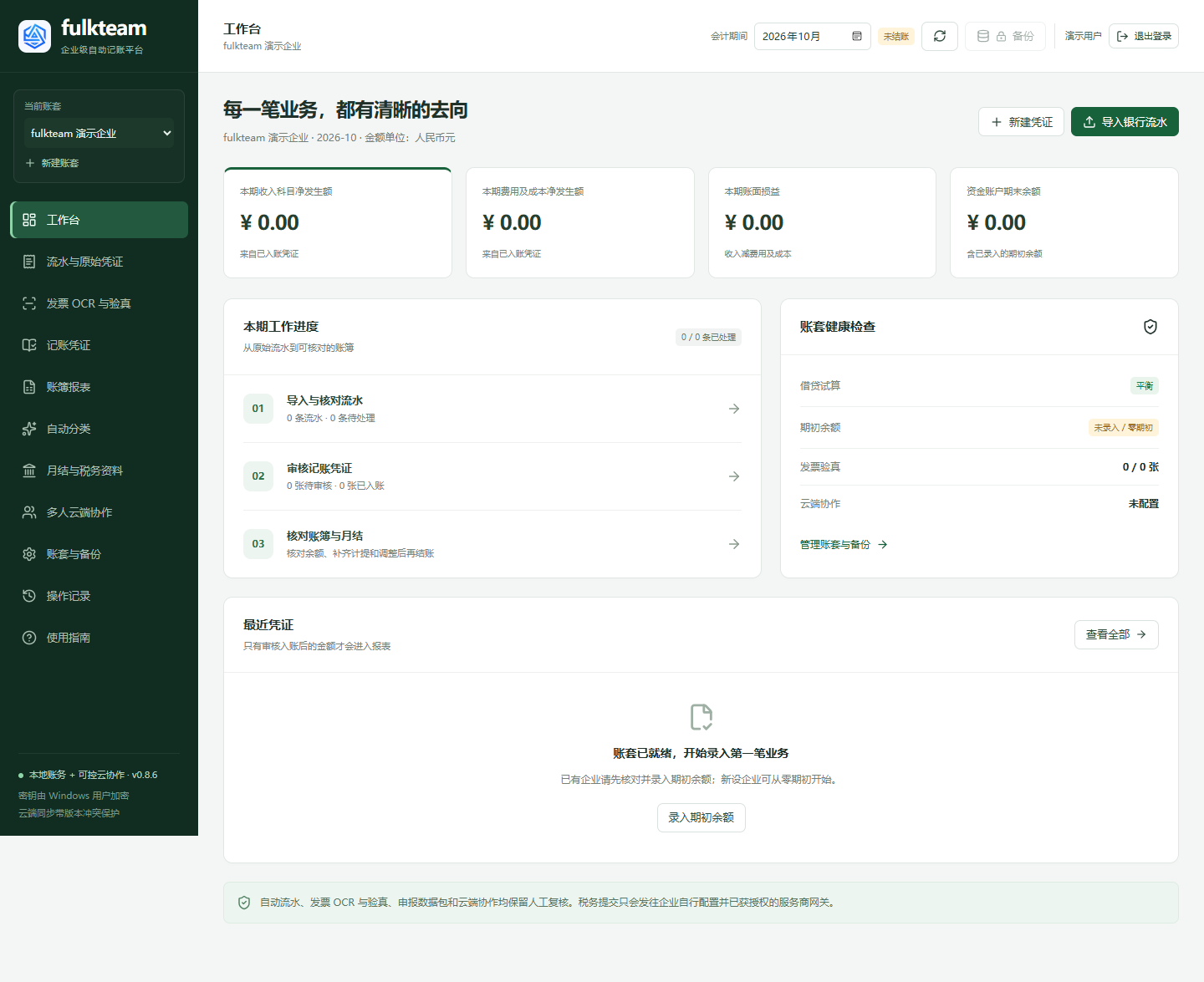1204x982 pixels.
Task: Click the plus icon beside 新建账套
Action: coord(30,163)
